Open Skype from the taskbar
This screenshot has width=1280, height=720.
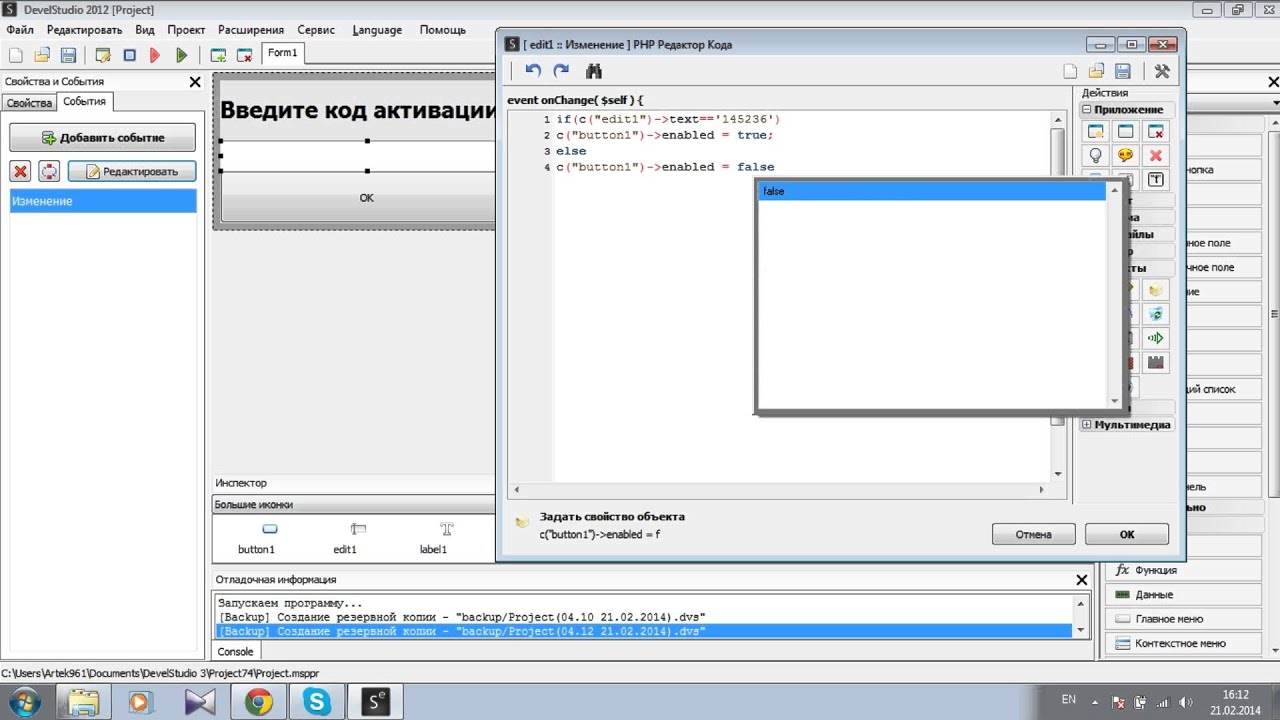click(x=317, y=702)
